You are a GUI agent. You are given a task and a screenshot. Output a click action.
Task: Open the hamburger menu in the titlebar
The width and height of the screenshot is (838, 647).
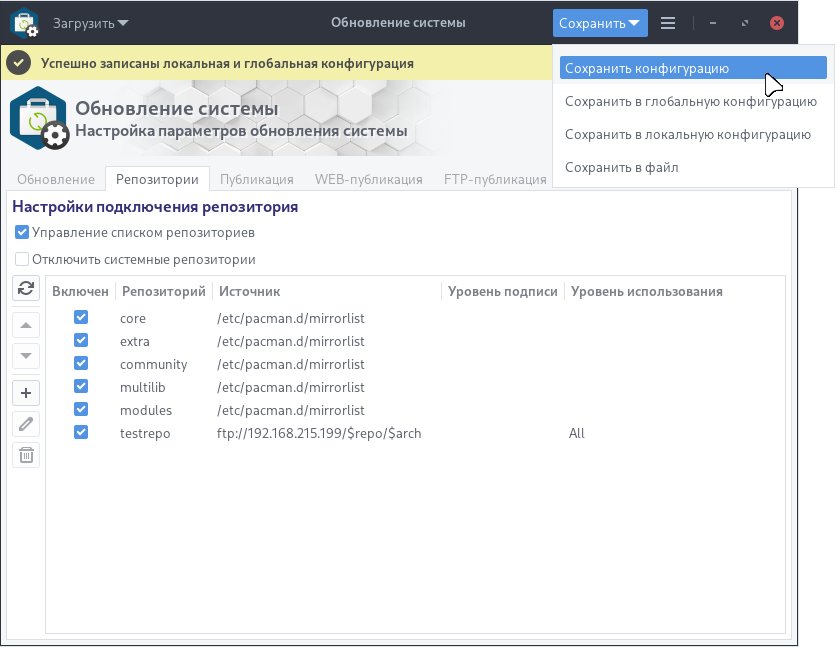point(667,22)
